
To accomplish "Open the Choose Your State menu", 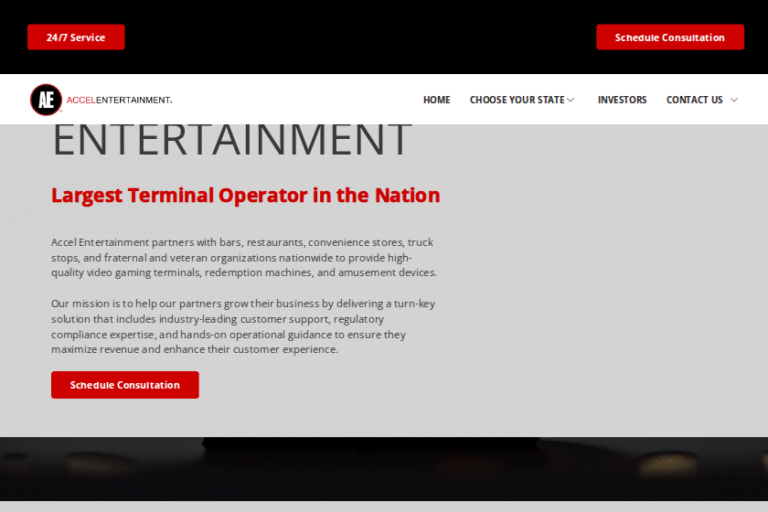I will point(517,100).
